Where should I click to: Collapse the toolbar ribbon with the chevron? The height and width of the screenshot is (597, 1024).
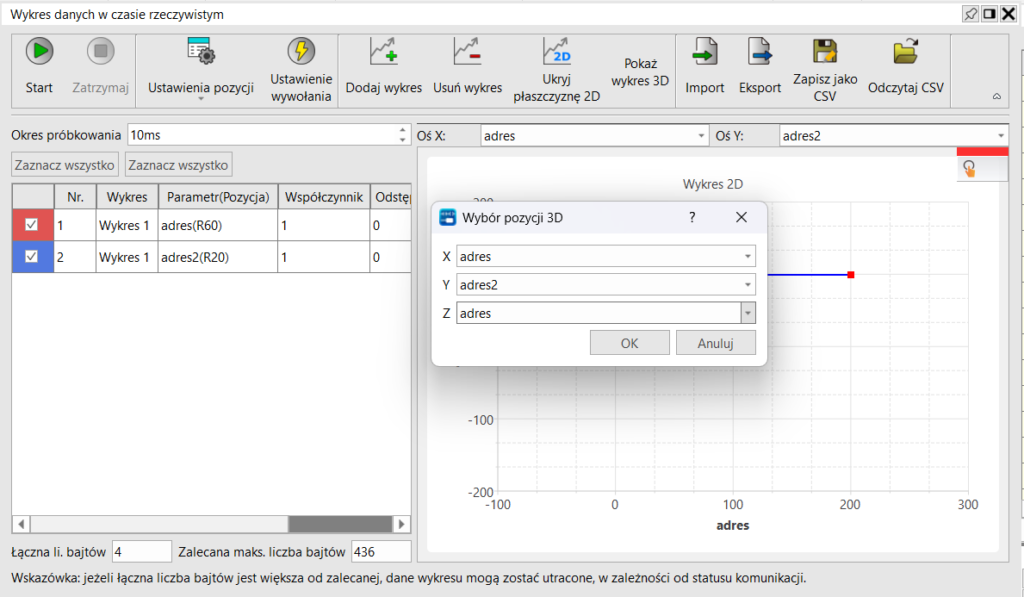(997, 96)
